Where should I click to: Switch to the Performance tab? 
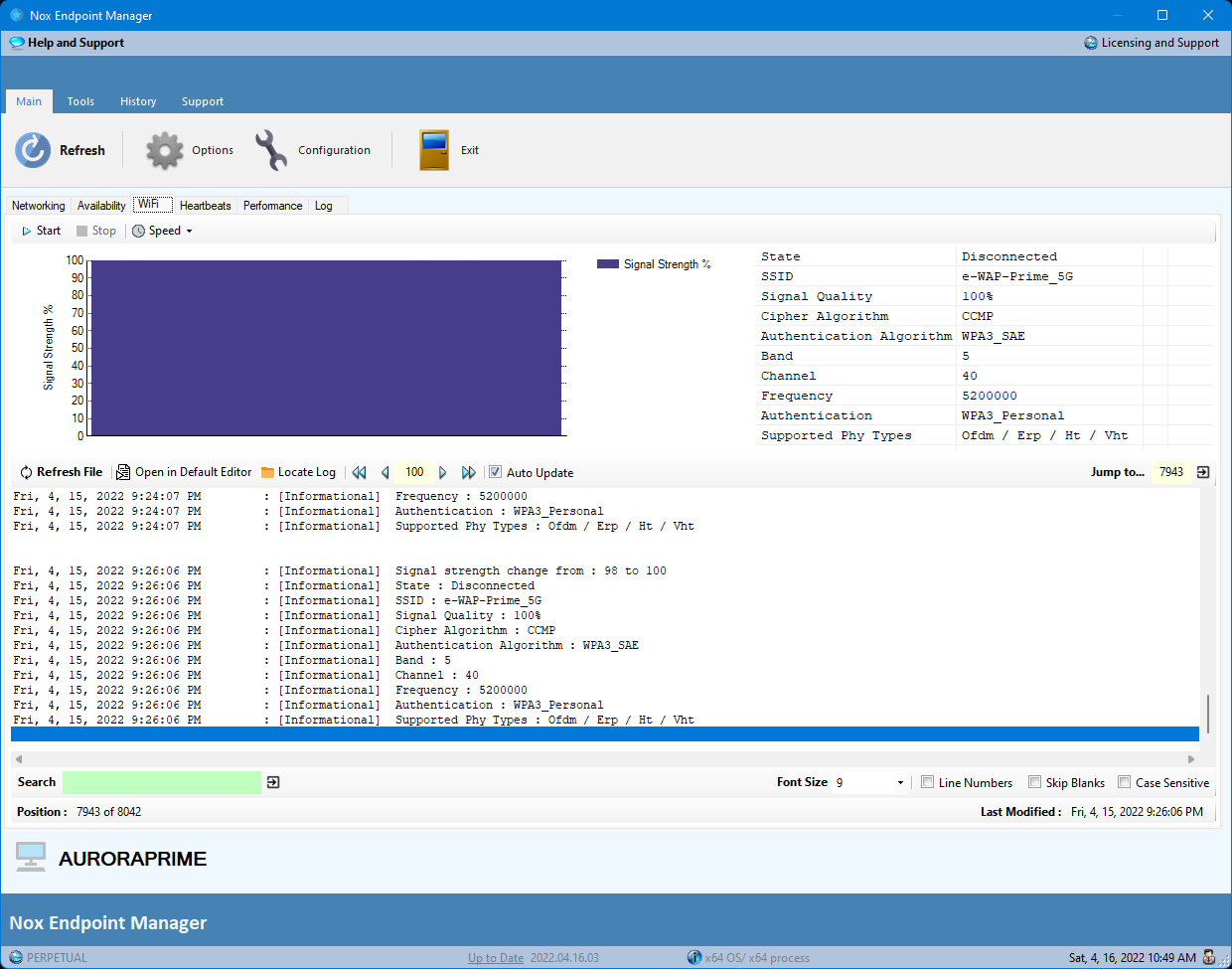click(272, 206)
